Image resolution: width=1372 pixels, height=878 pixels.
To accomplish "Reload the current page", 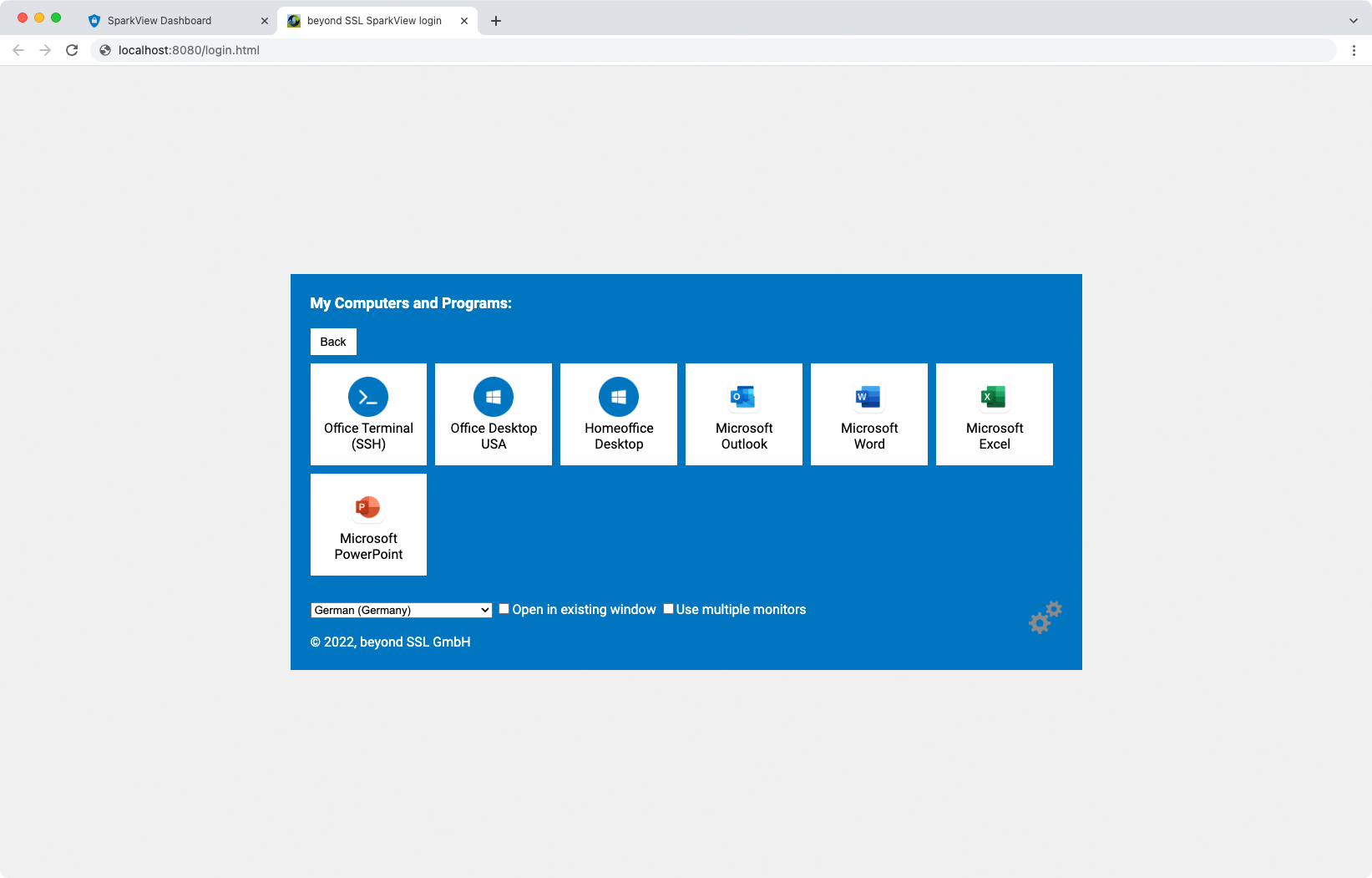I will [72, 50].
